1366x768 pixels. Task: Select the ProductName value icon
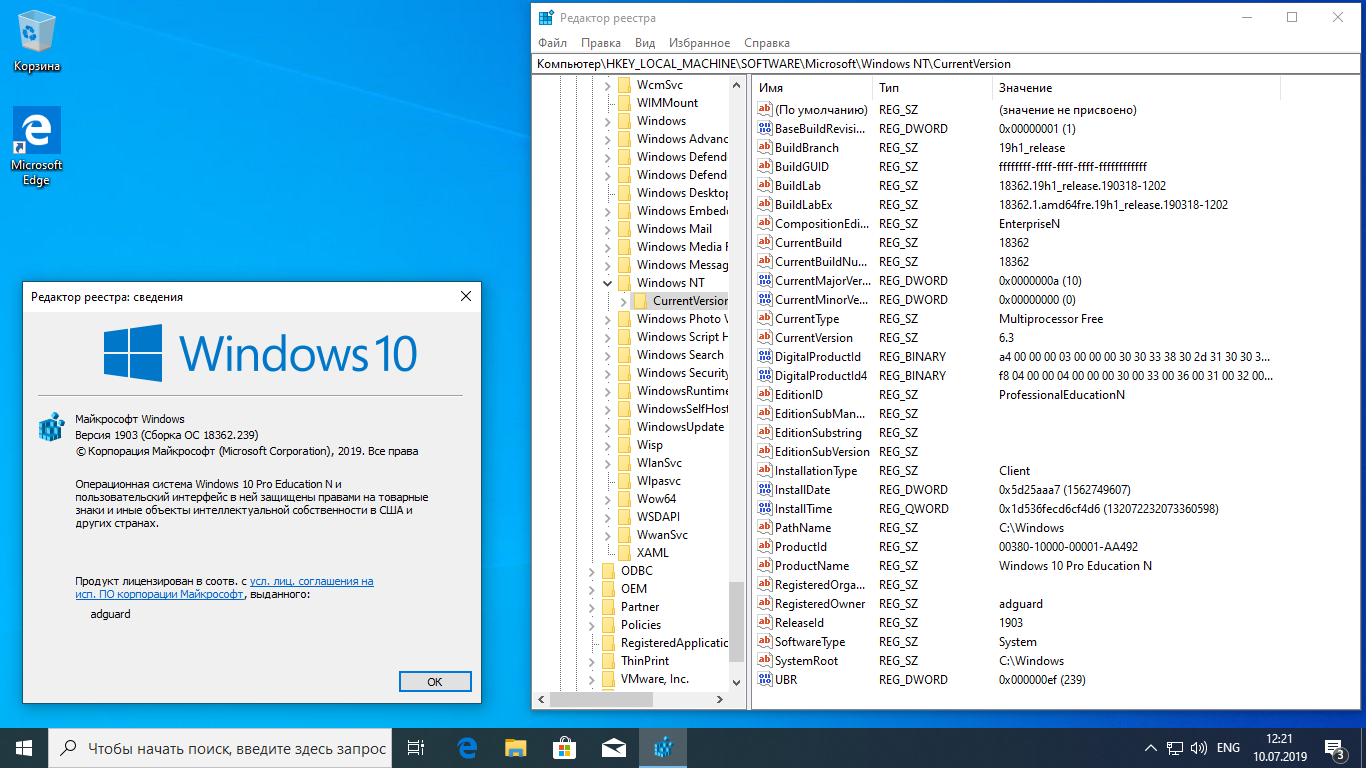click(x=765, y=566)
